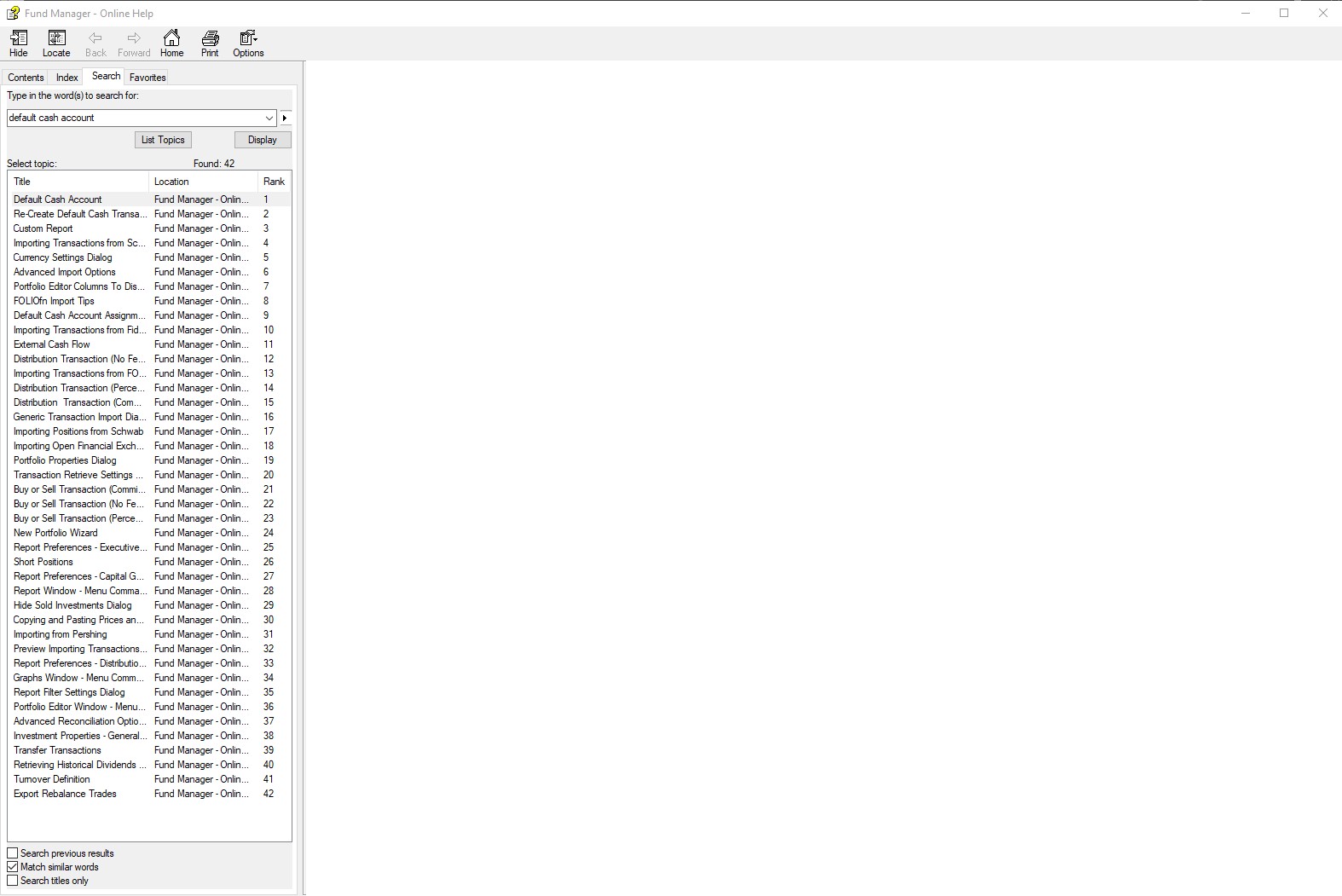Uncheck Match similar words checkbox
This screenshot has width=1342, height=896.
[x=13, y=867]
